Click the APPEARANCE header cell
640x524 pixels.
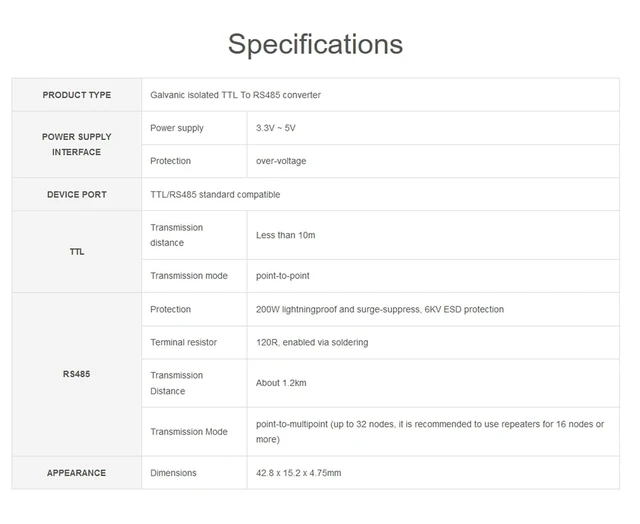(77, 473)
